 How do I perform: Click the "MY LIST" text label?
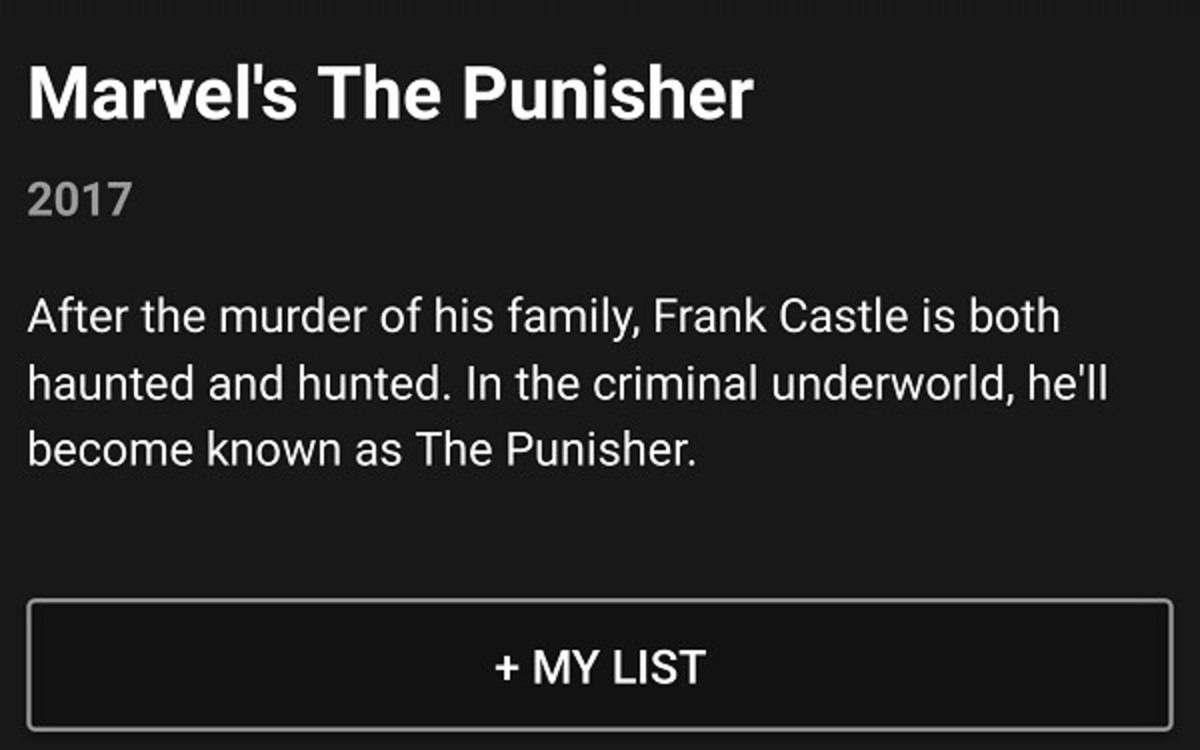point(619,667)
